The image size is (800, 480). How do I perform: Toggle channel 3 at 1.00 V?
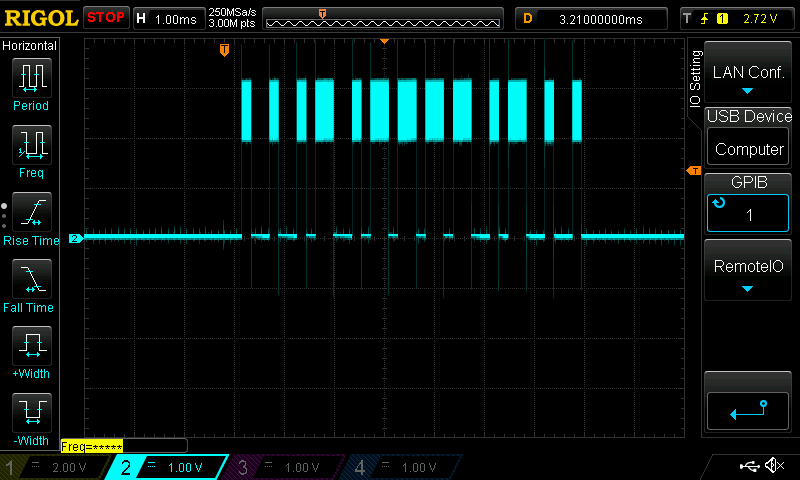[285, 467]
